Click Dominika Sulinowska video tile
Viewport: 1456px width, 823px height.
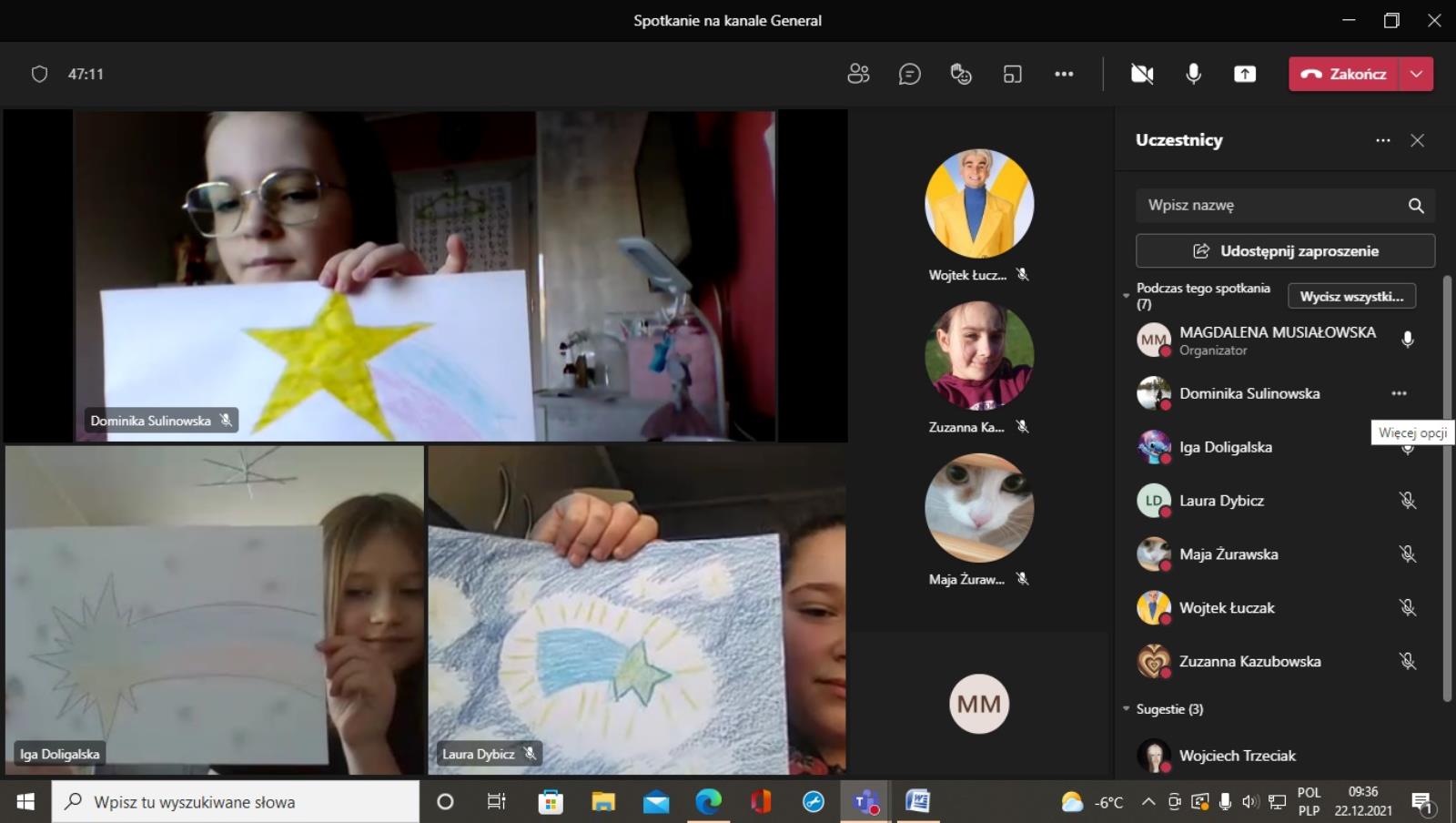(x=425, y=276)
